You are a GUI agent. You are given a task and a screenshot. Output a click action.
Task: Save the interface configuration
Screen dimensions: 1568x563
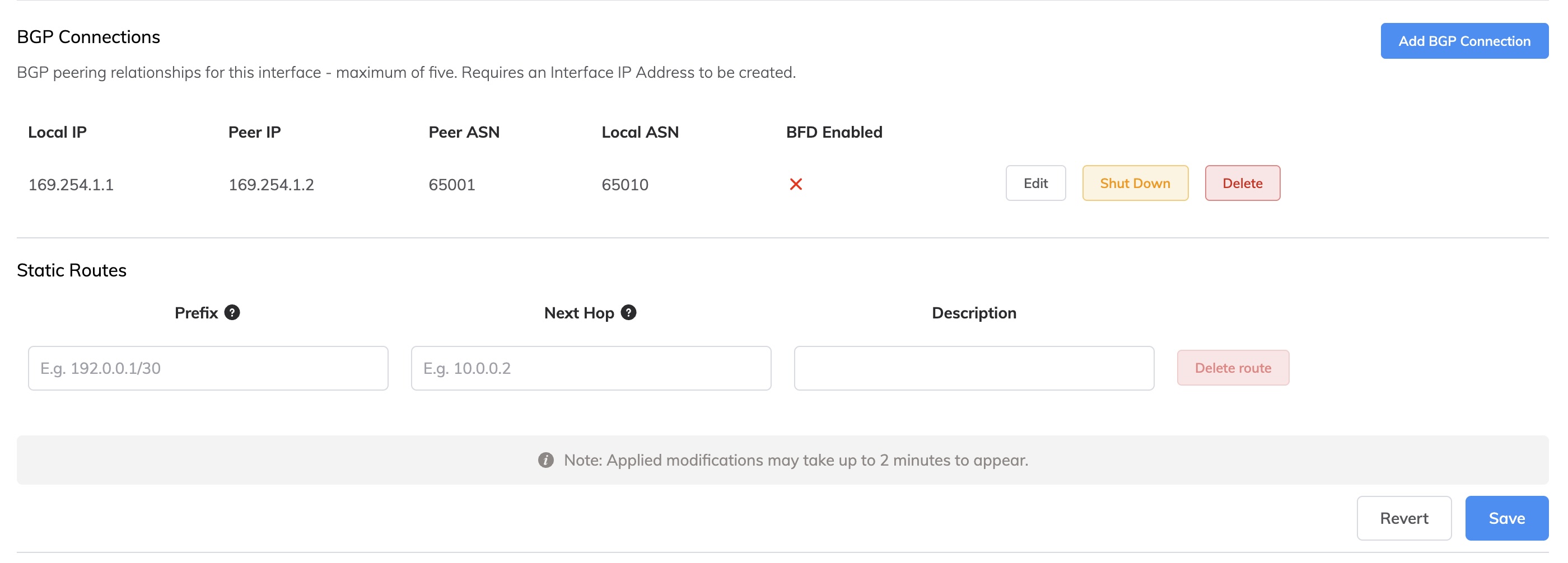point(1506,518)
